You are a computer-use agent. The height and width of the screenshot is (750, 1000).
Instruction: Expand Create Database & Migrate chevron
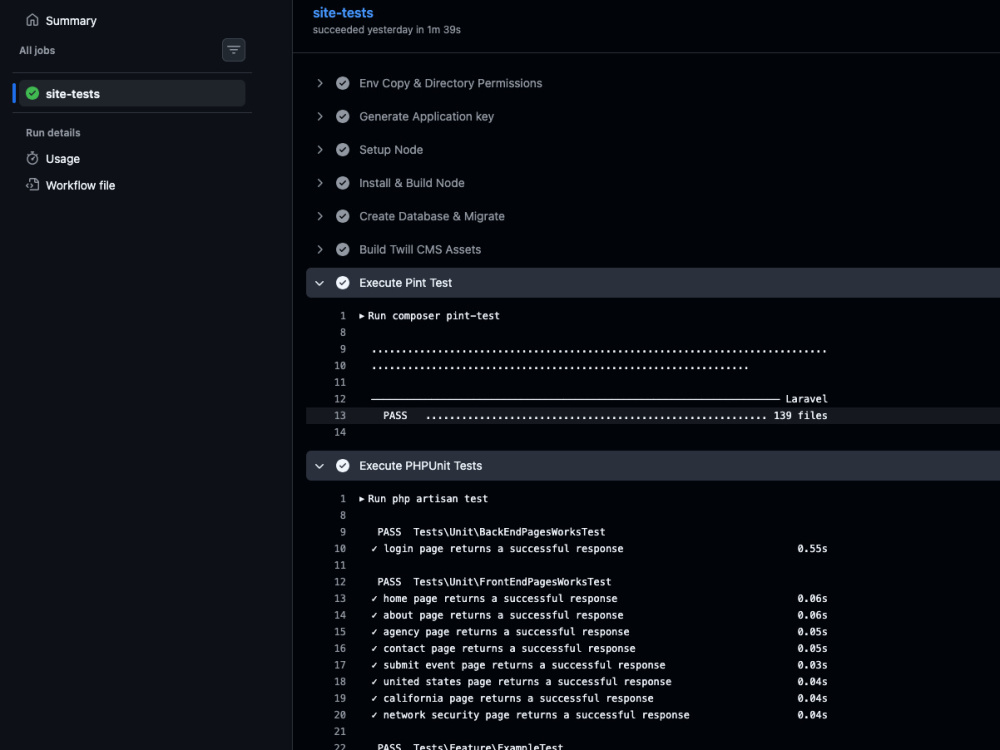[x=320, y=216]
